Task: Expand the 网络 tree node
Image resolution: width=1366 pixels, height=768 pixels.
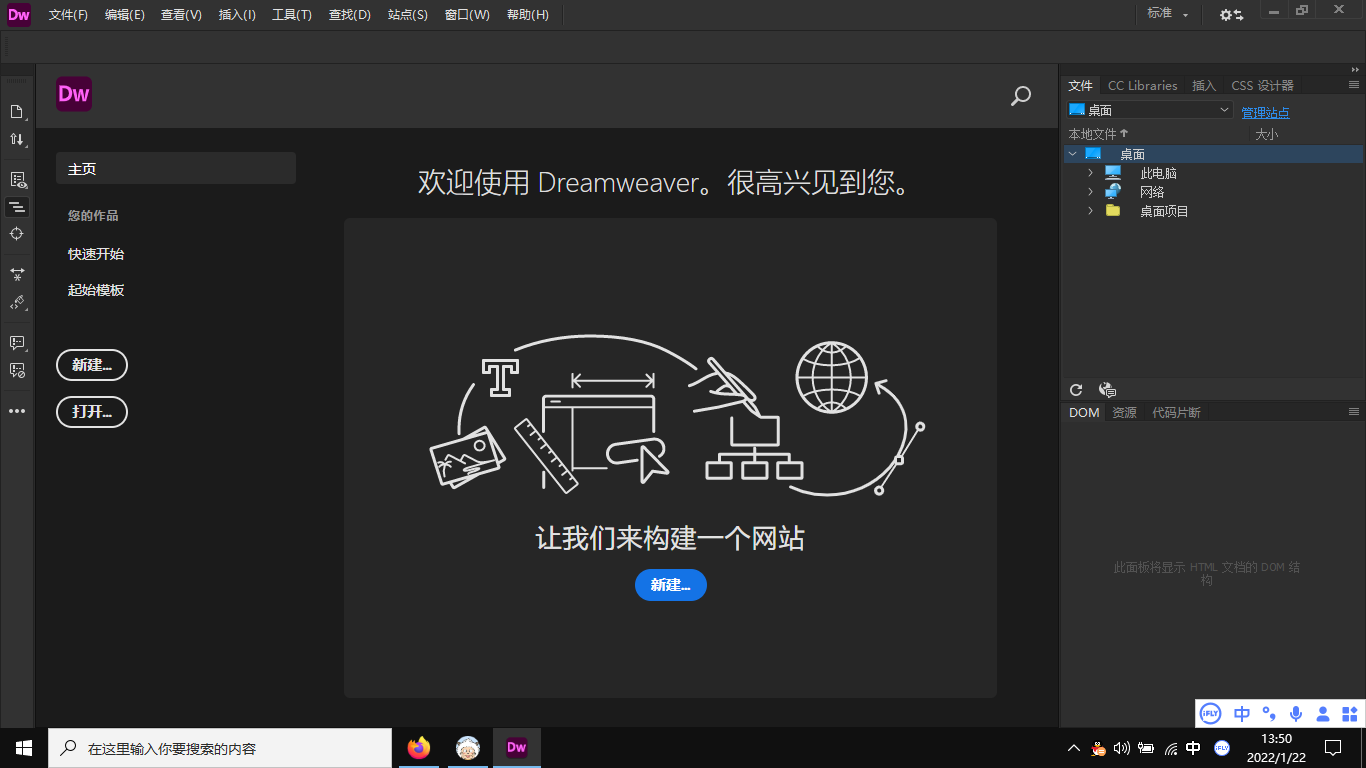Action: (x=1091, y=192)
